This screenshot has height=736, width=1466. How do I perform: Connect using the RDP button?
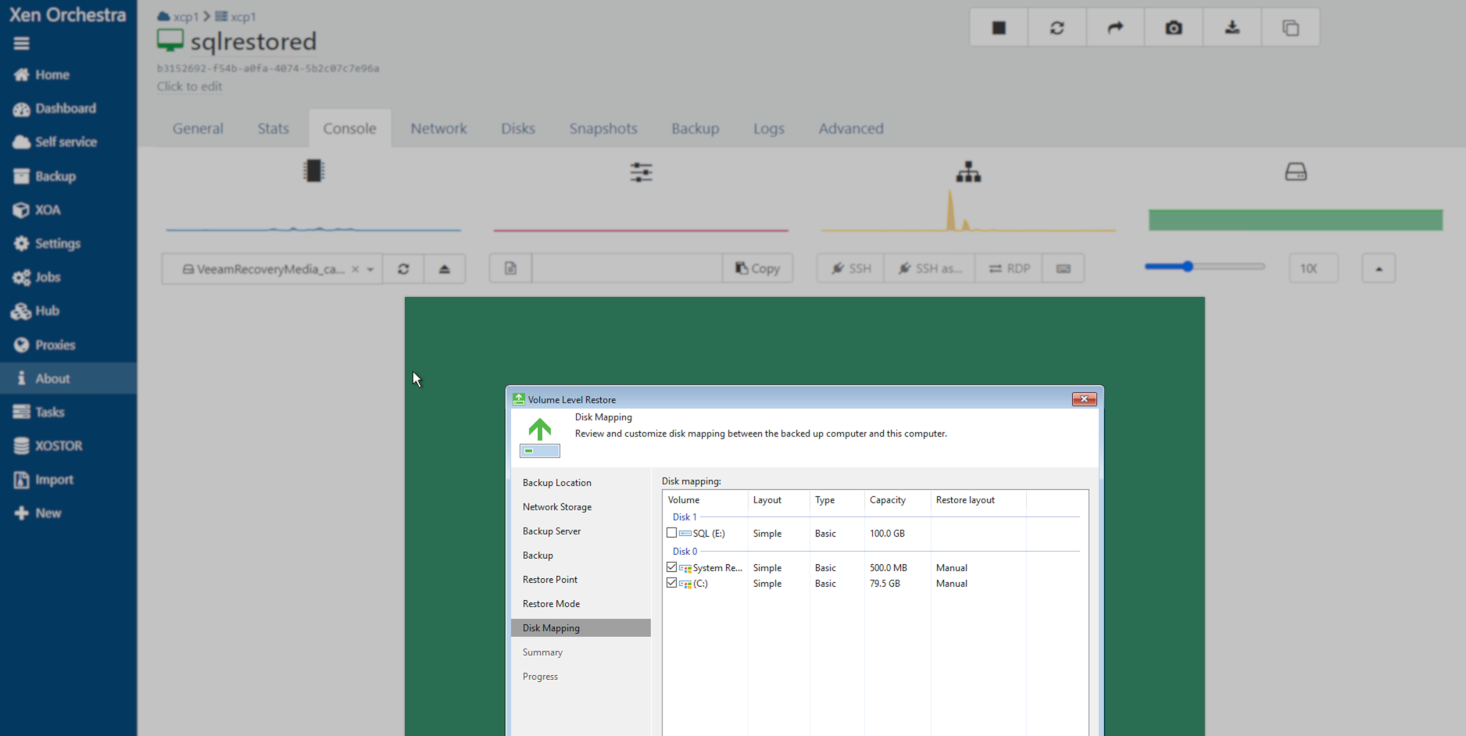pos(1009,269)
